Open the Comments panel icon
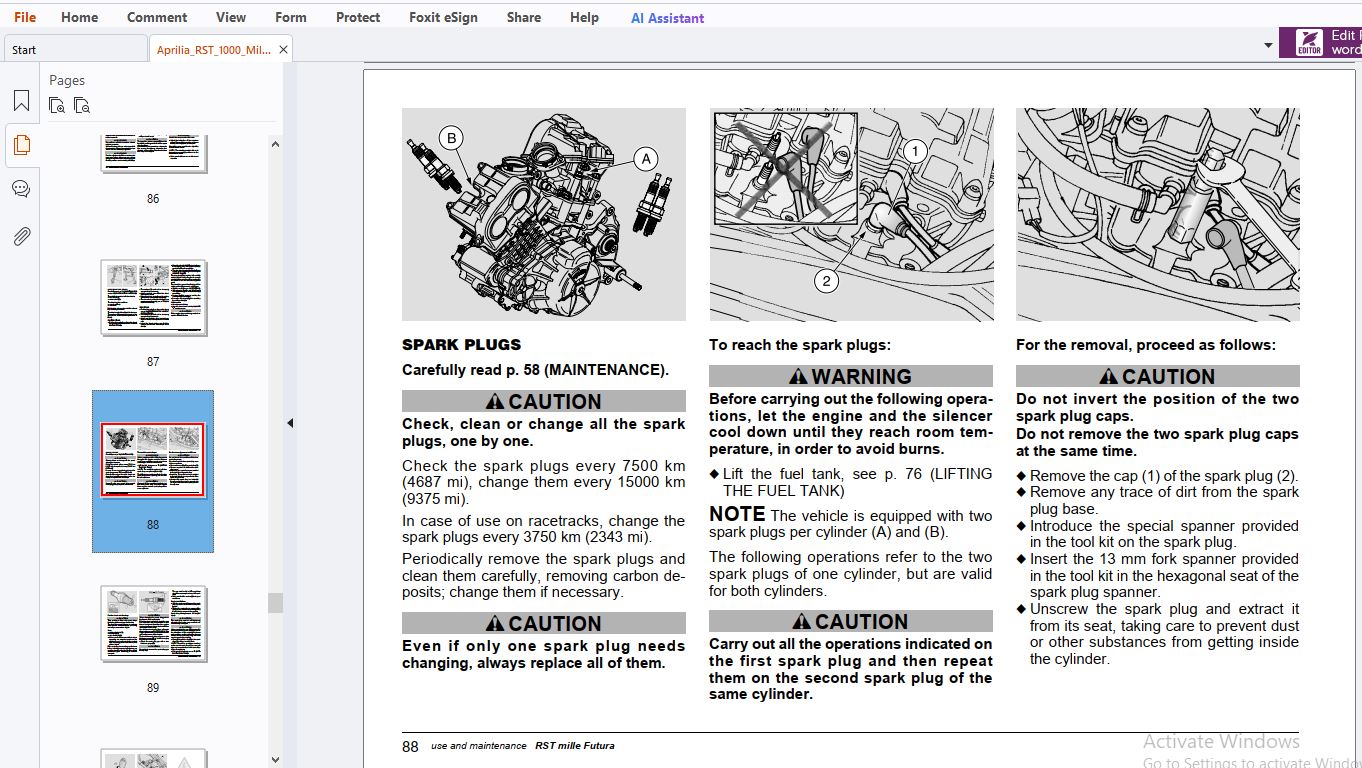Screen dimensions: 1362x768 [x=21, y=189]
